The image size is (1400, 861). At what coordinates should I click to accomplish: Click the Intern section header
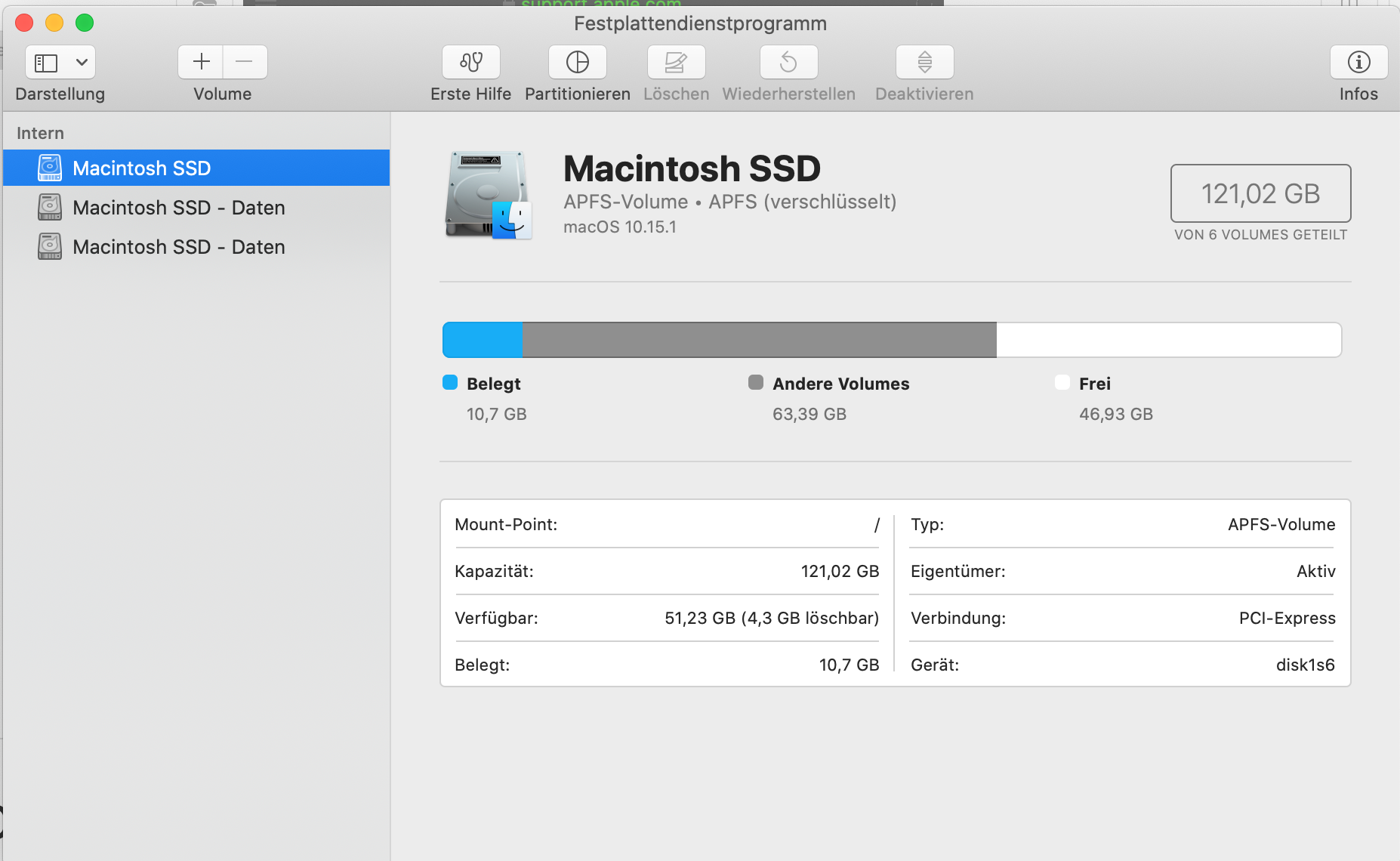(41, 133)
